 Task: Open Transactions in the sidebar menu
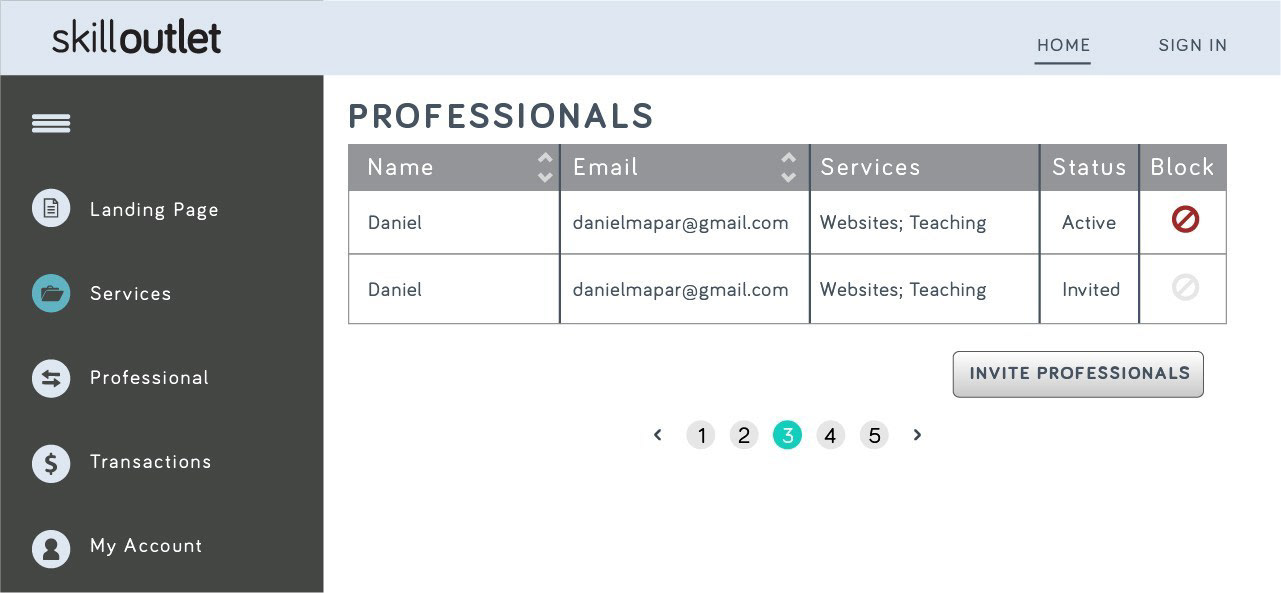pos(150,462)
